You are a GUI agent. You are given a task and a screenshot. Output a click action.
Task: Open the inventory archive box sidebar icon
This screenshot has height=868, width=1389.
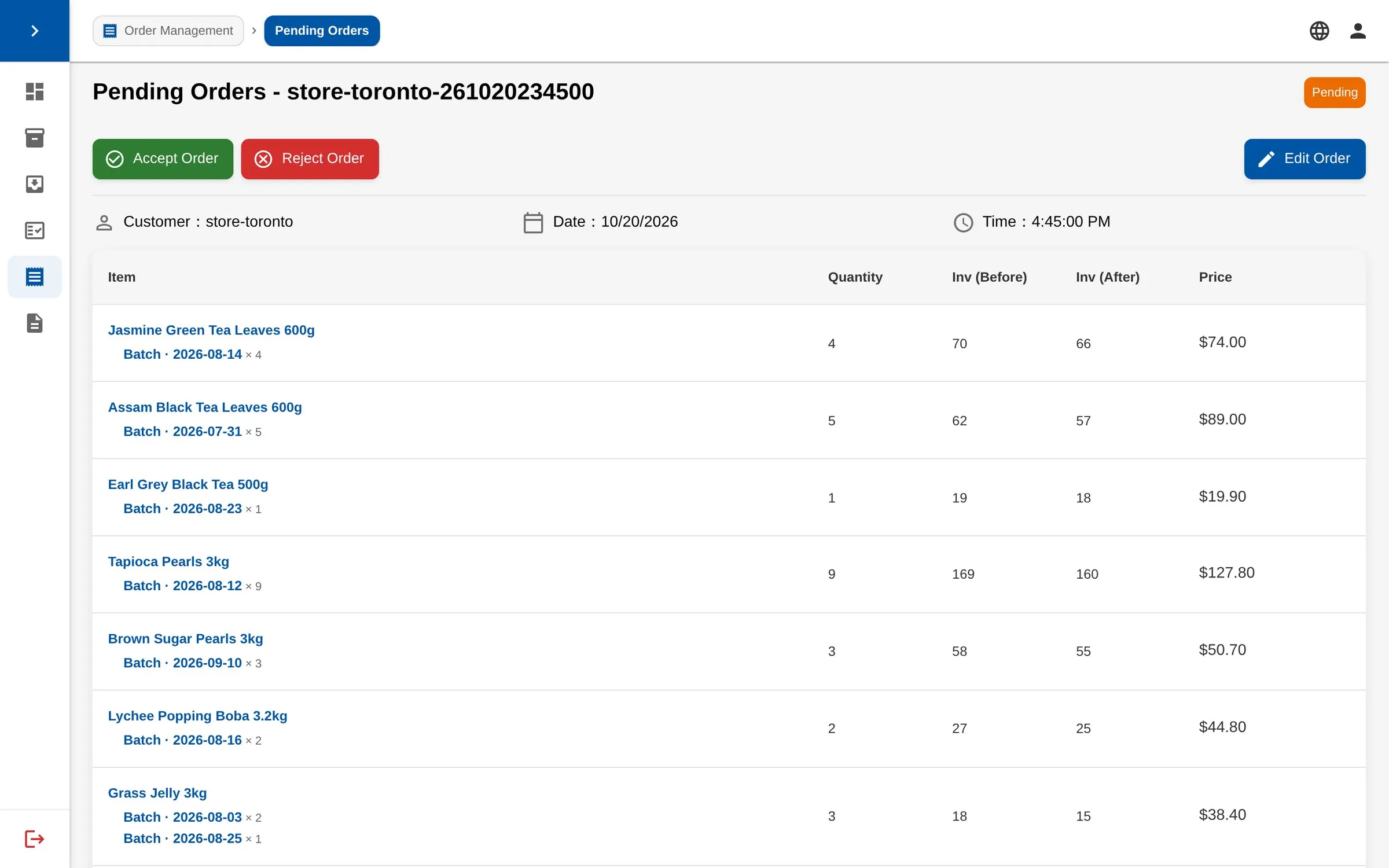coord(35,138)
